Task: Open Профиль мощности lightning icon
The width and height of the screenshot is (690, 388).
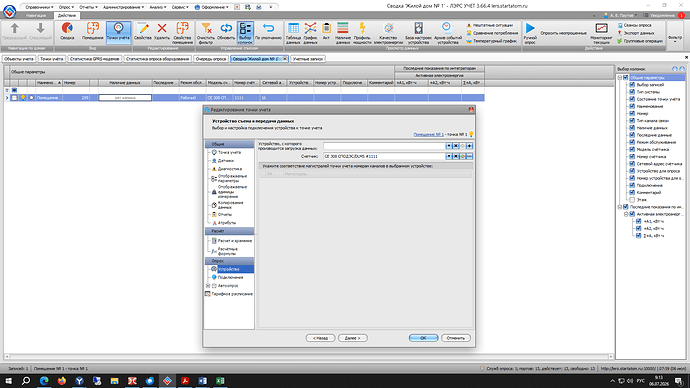Action: coord(362,33)
